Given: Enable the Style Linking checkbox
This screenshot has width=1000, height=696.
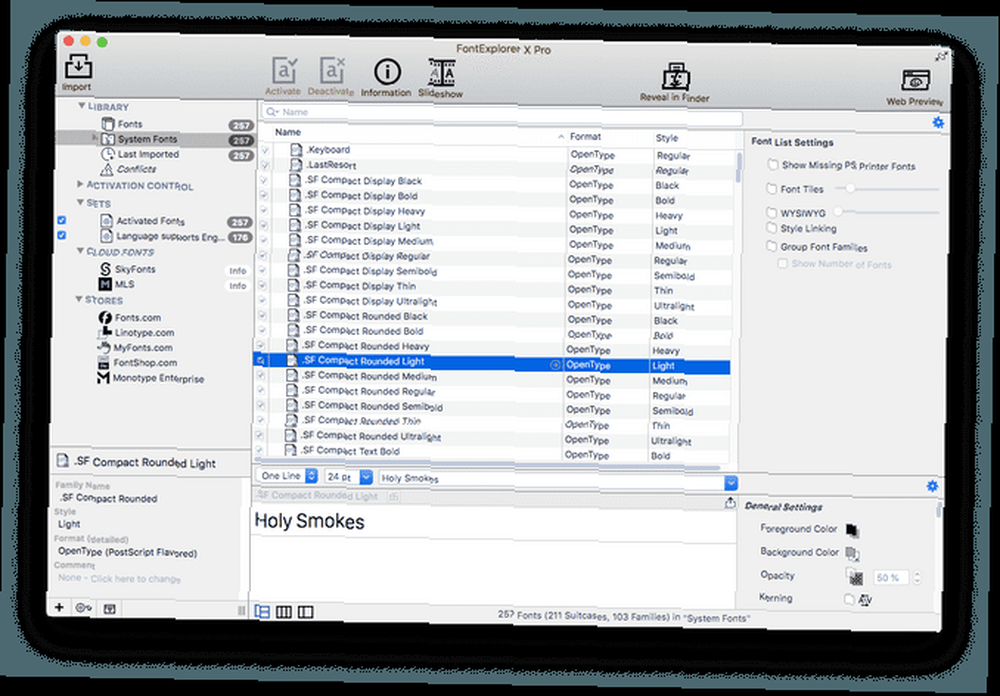Looking at the screenshot, I should tap(772, 228).
